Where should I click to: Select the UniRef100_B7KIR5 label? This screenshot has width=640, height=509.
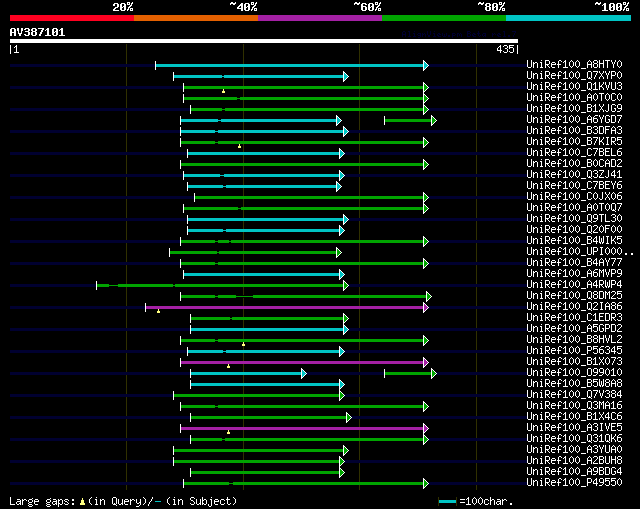574,142
